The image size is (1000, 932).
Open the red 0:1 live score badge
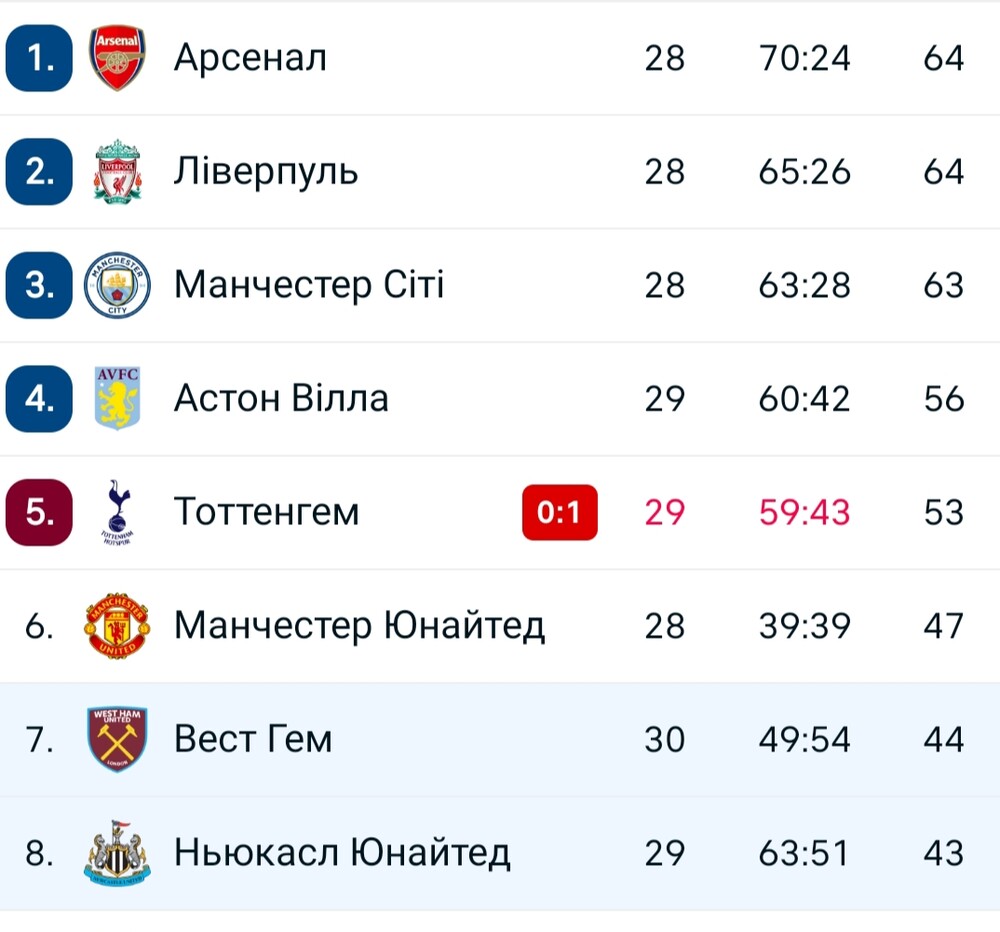560,512
